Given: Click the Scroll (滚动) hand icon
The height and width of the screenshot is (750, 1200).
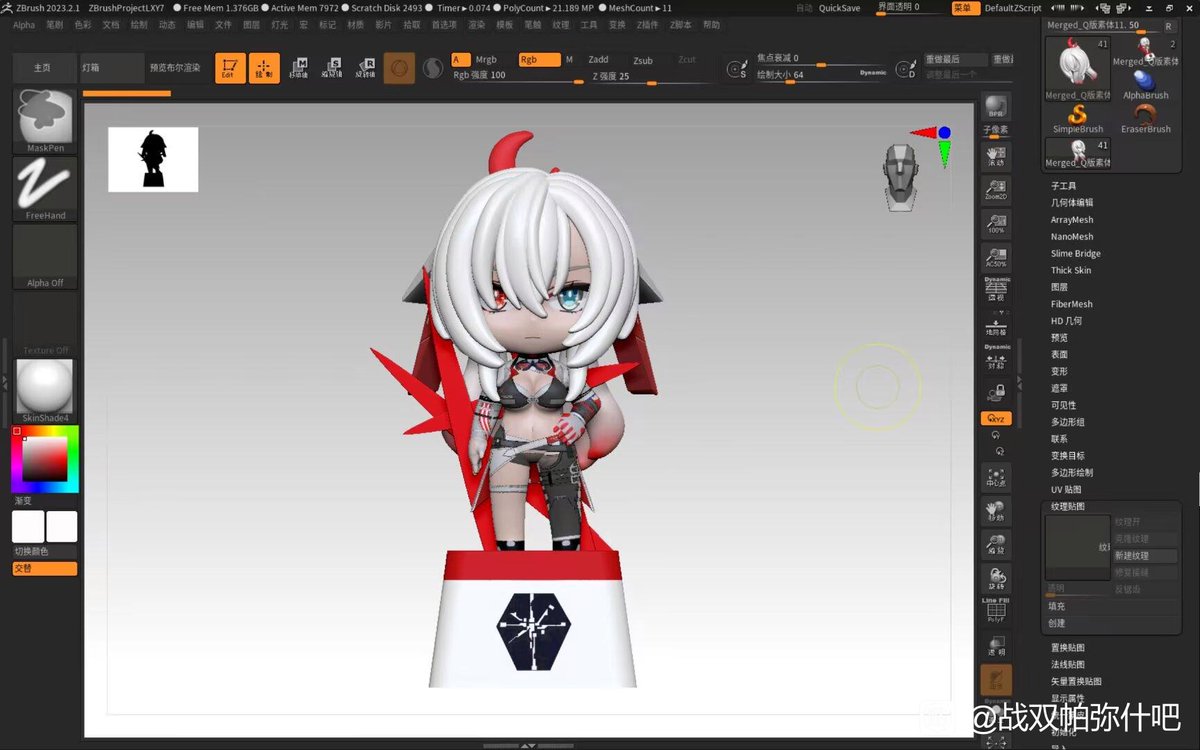Looking at the screenshot, I should [996, 156].
